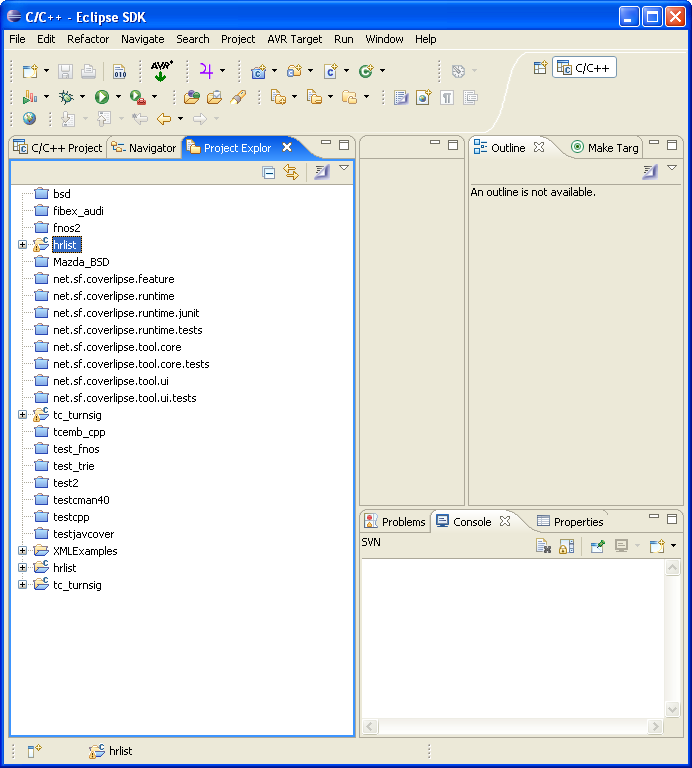
Task: Open the Back history dropdown arrow
Action: tap(180, 119)
